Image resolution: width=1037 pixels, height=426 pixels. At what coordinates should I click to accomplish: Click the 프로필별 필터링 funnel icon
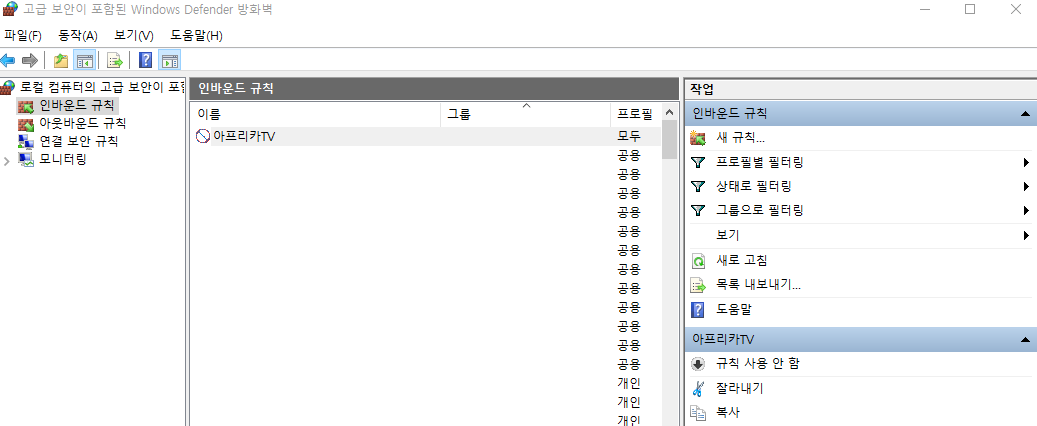698,163
